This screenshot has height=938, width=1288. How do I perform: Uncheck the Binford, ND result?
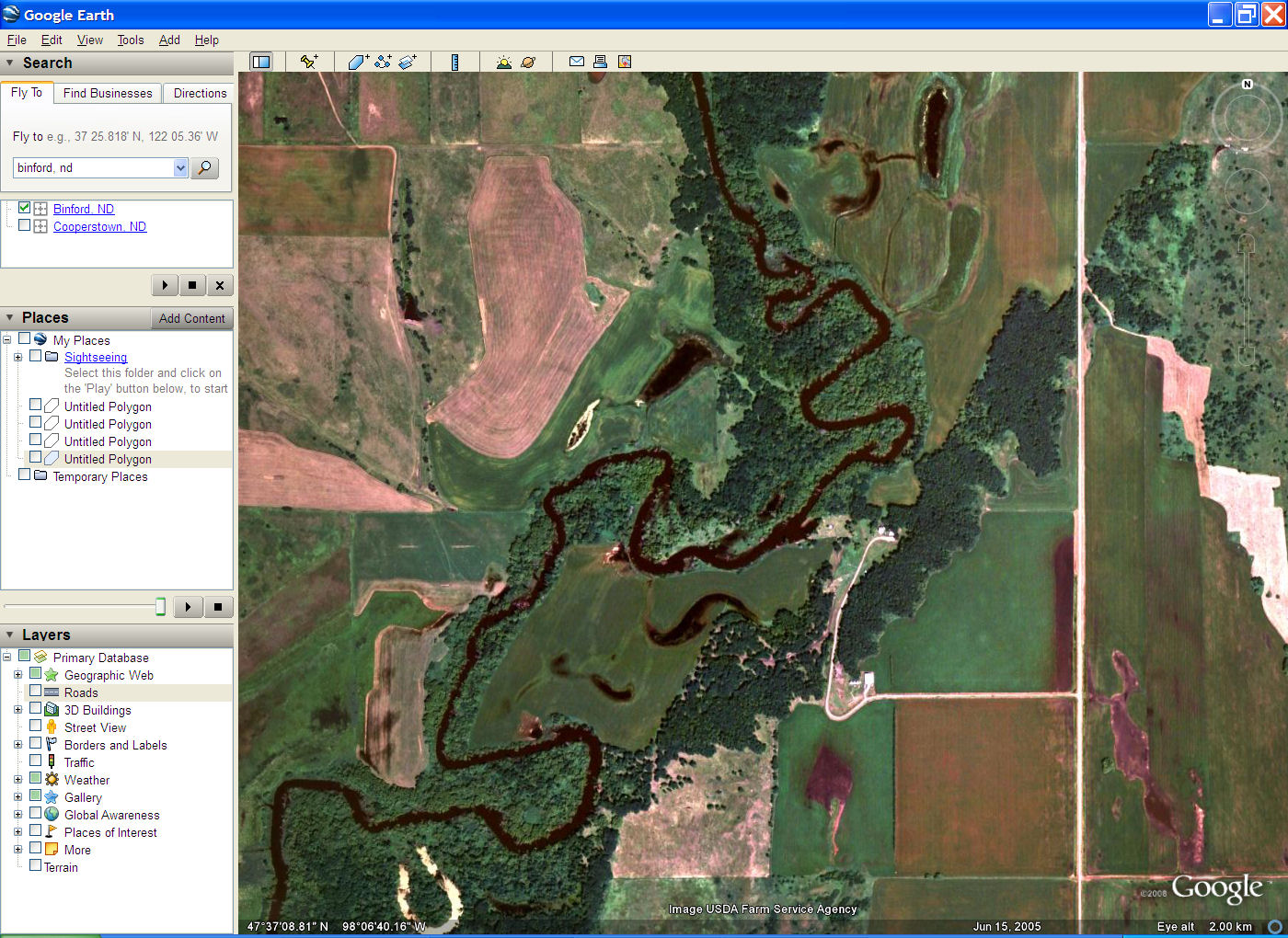(24, 208)
